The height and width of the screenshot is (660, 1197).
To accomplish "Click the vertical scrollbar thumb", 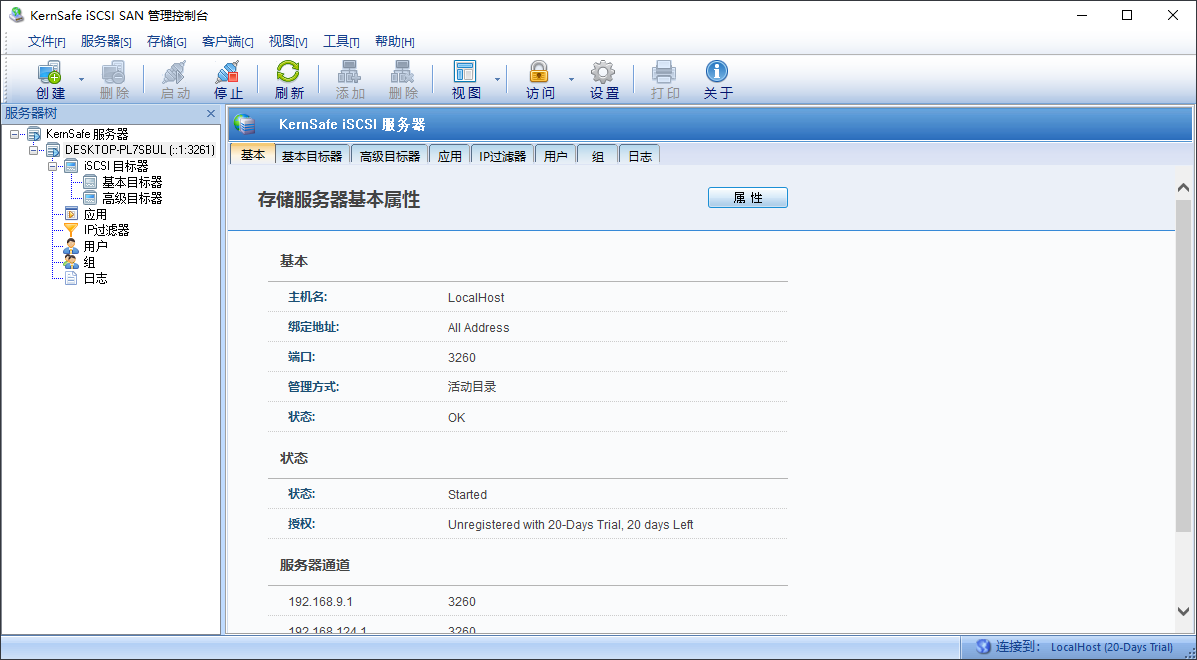I will [1183, 364].
